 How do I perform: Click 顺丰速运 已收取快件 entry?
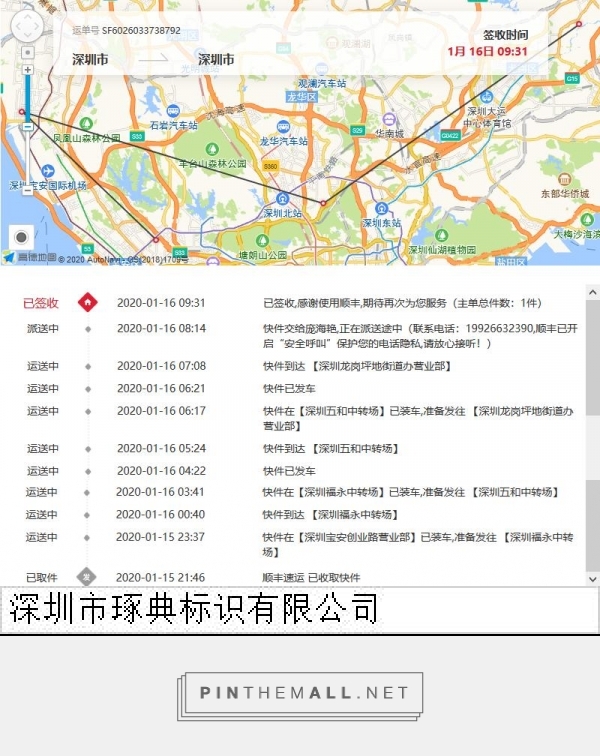click(x=311, y=577)
